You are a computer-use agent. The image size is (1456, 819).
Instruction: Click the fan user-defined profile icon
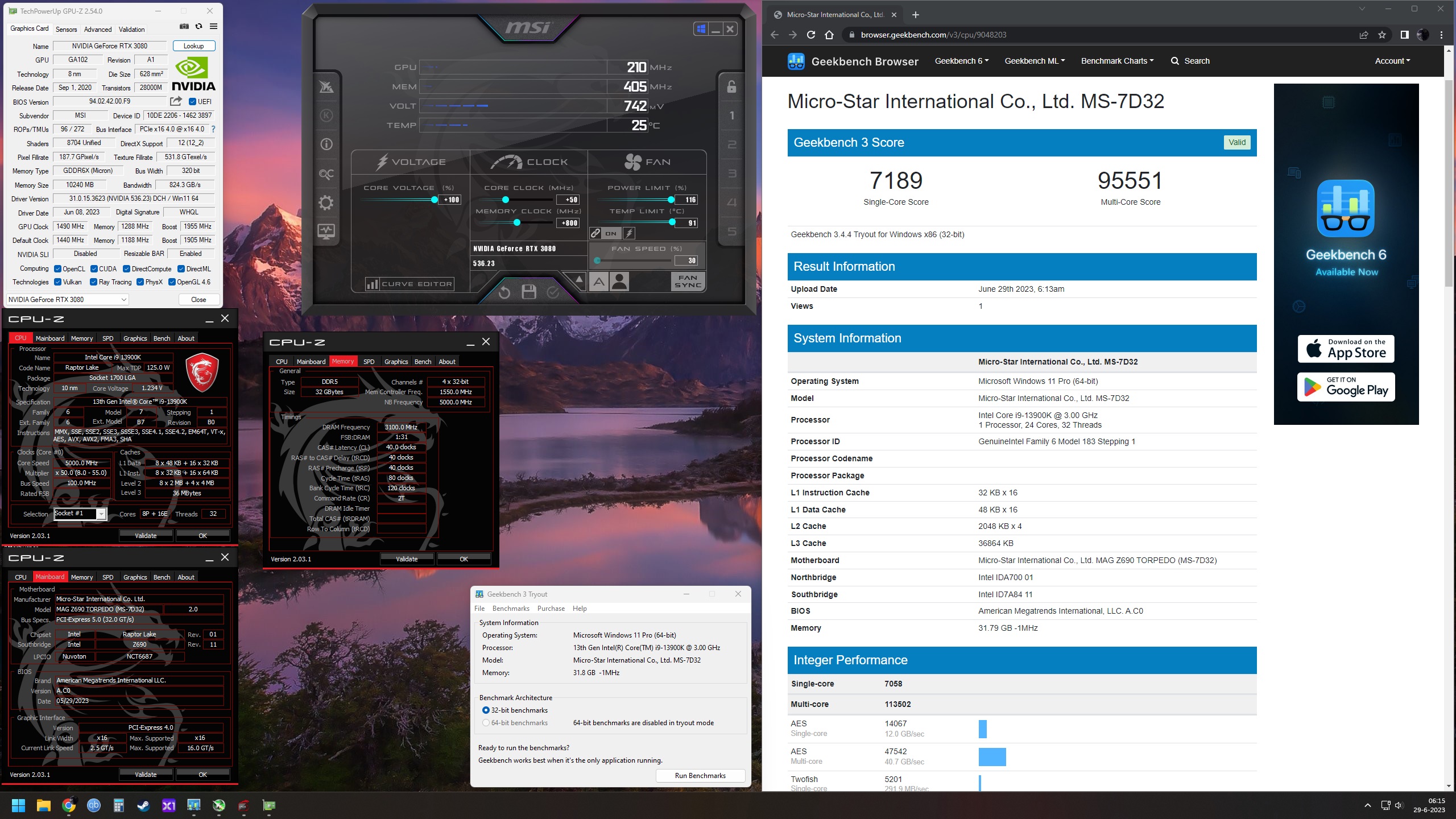click(619, 282)
